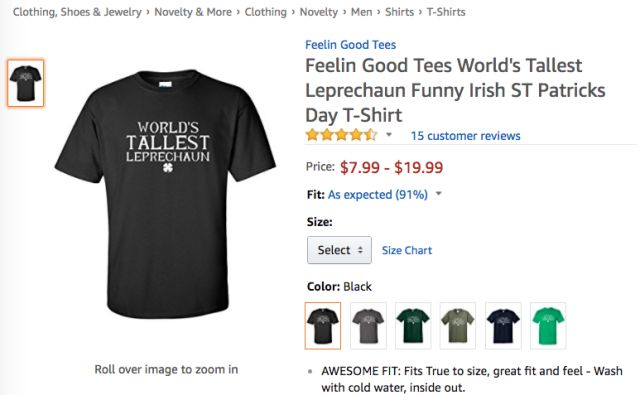Open the Novelty & More breadcrumb
This screenshot has height=395, width=640.
[193, 12]
